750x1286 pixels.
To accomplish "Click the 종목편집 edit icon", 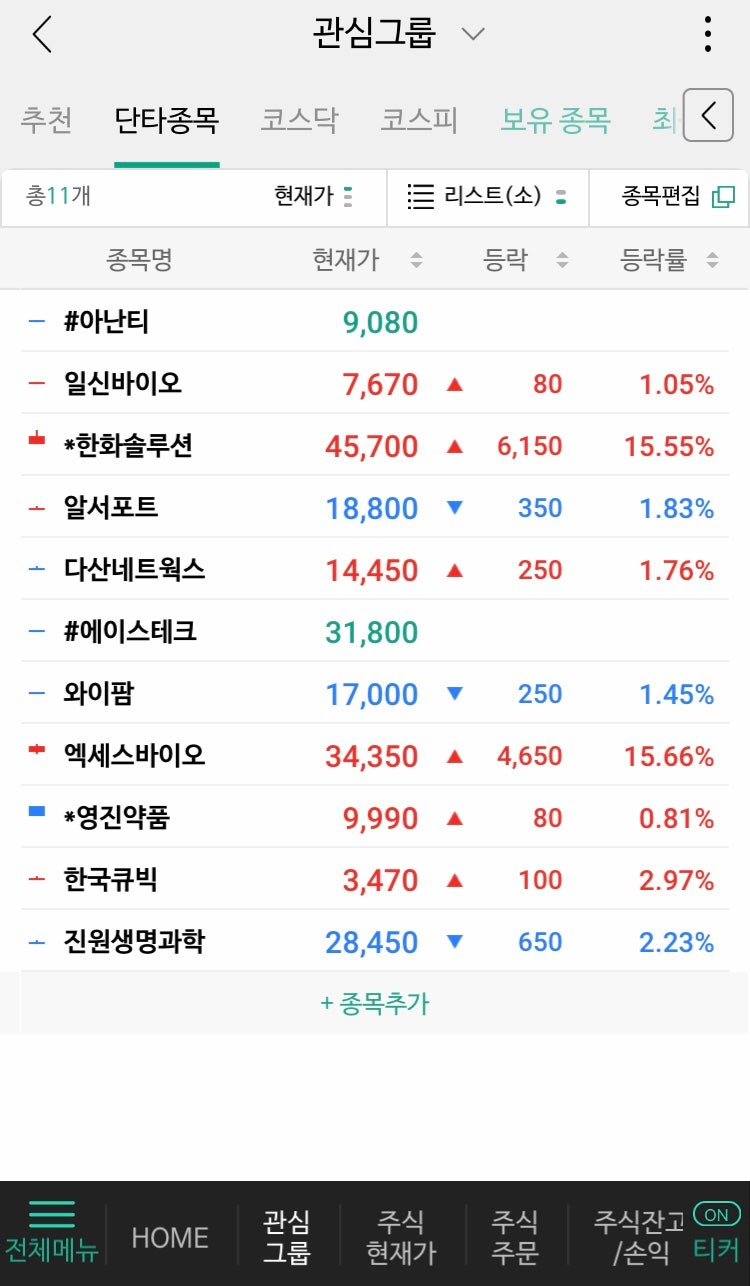I will tap(722, 197).
